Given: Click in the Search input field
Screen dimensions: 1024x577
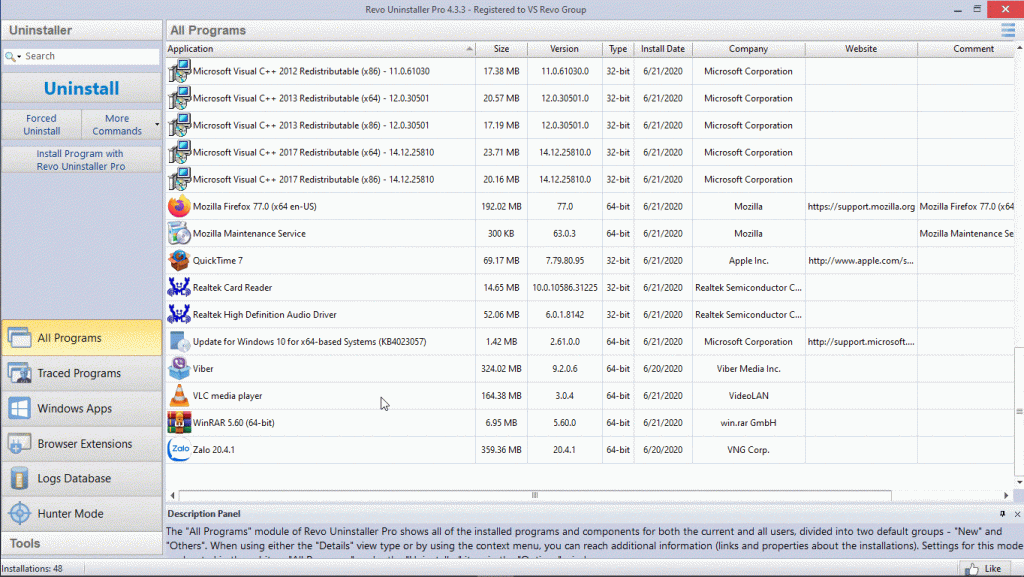Looking at the screenshot, I should [x=90, y=56].
